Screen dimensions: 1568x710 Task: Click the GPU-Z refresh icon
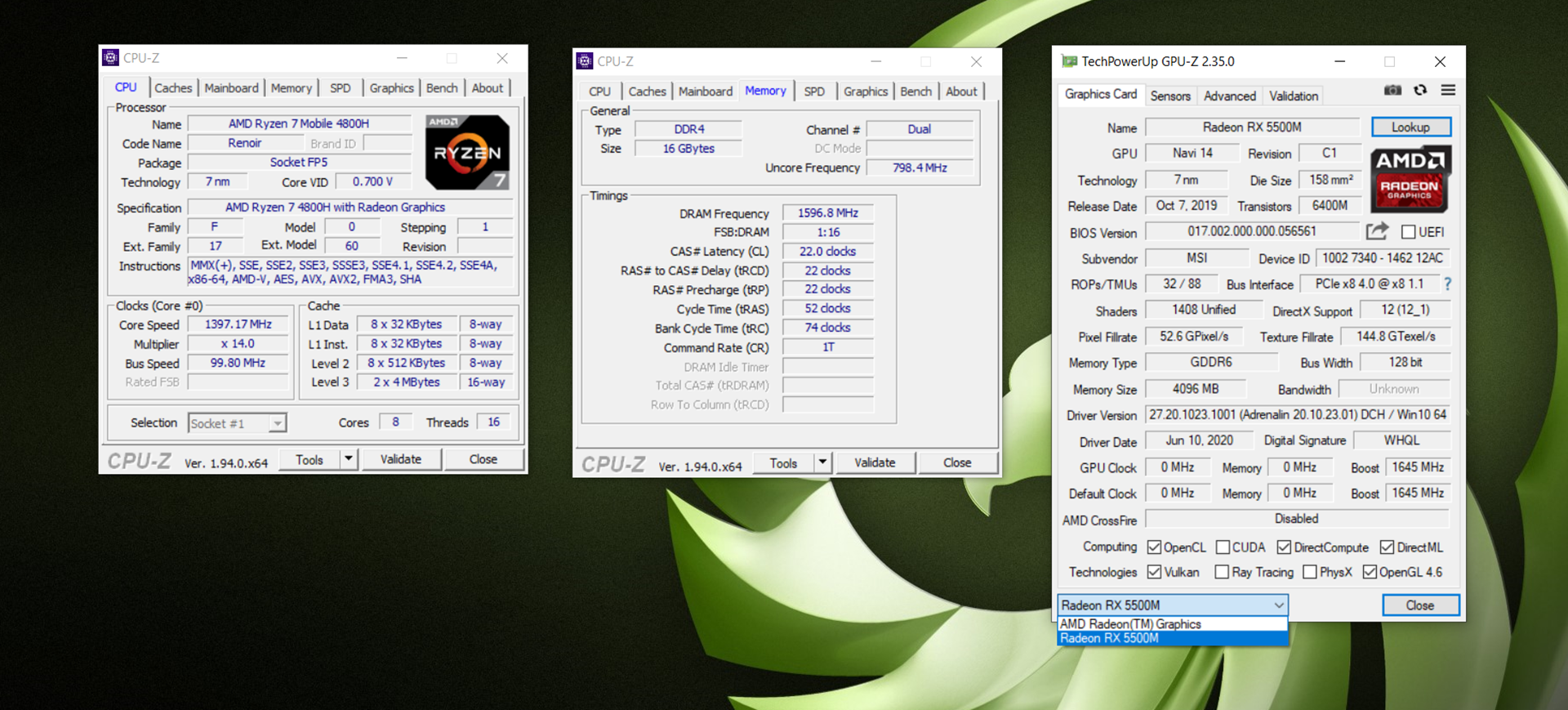[1420, 91]
